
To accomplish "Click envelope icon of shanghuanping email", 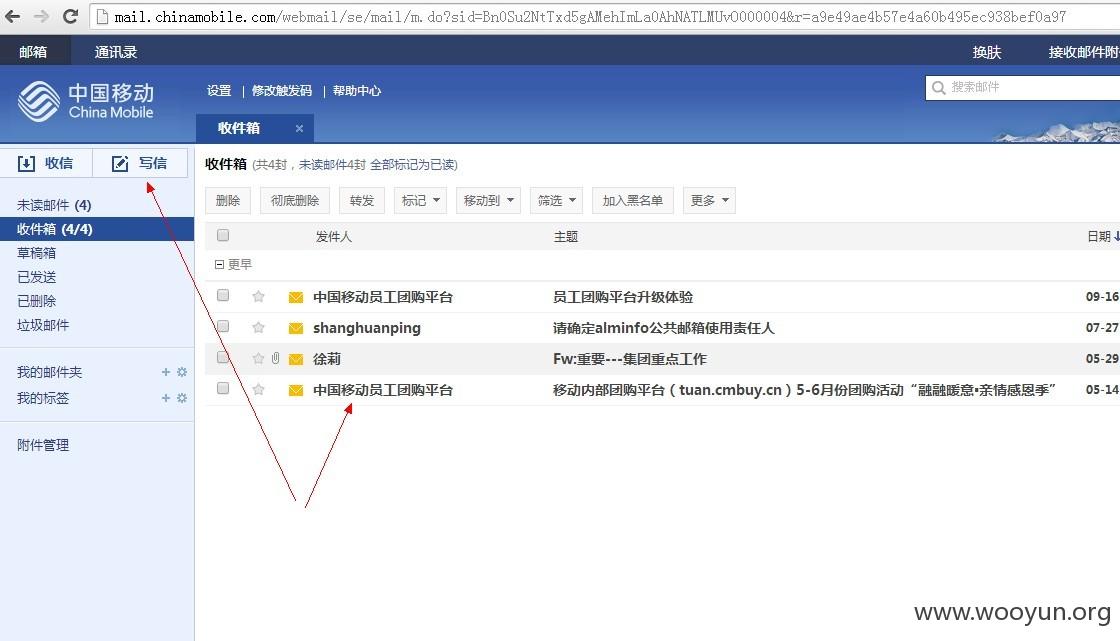I will click(296, 328).
